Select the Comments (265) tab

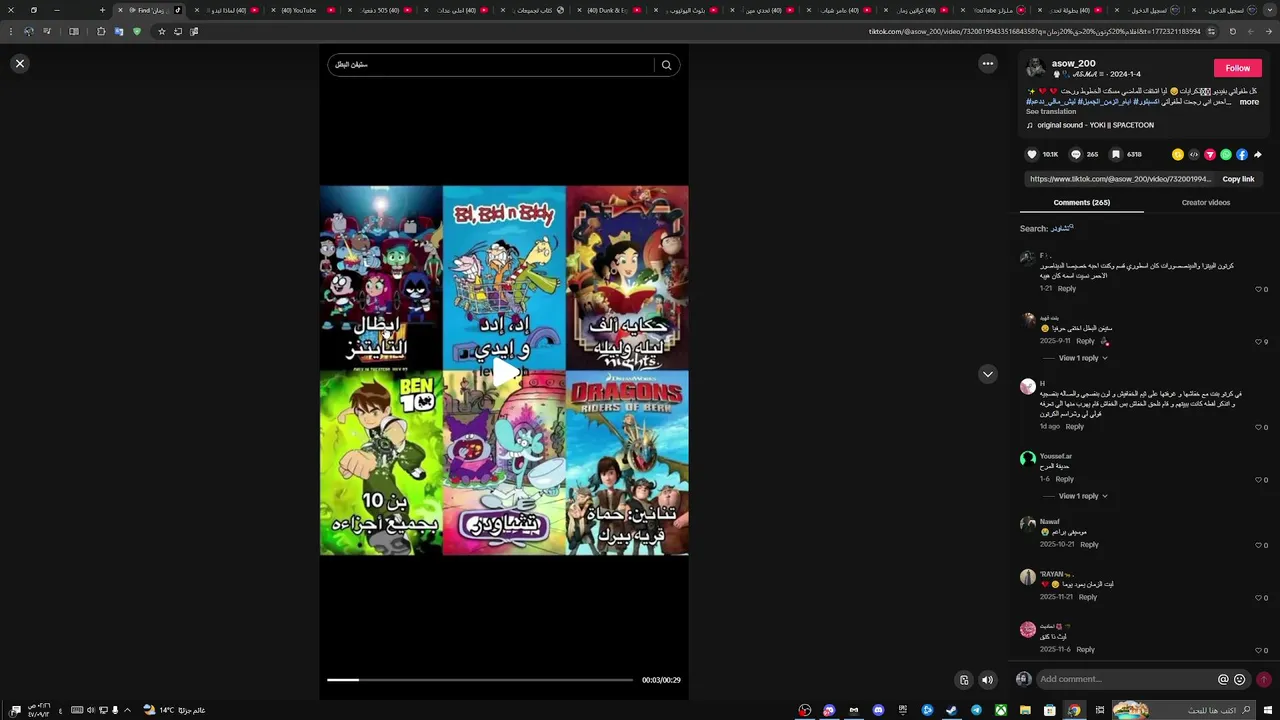tap(1082, 203)
